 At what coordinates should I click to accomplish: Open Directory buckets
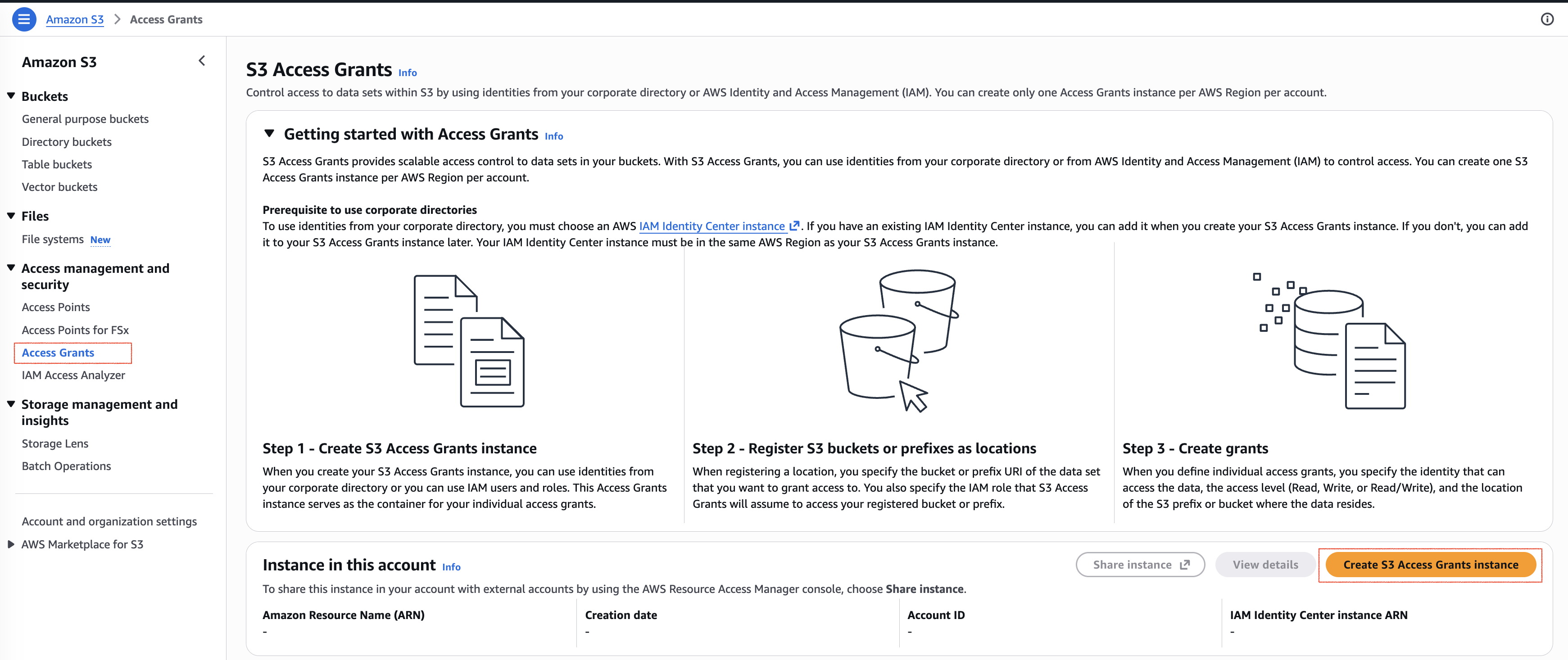[67, 142]
